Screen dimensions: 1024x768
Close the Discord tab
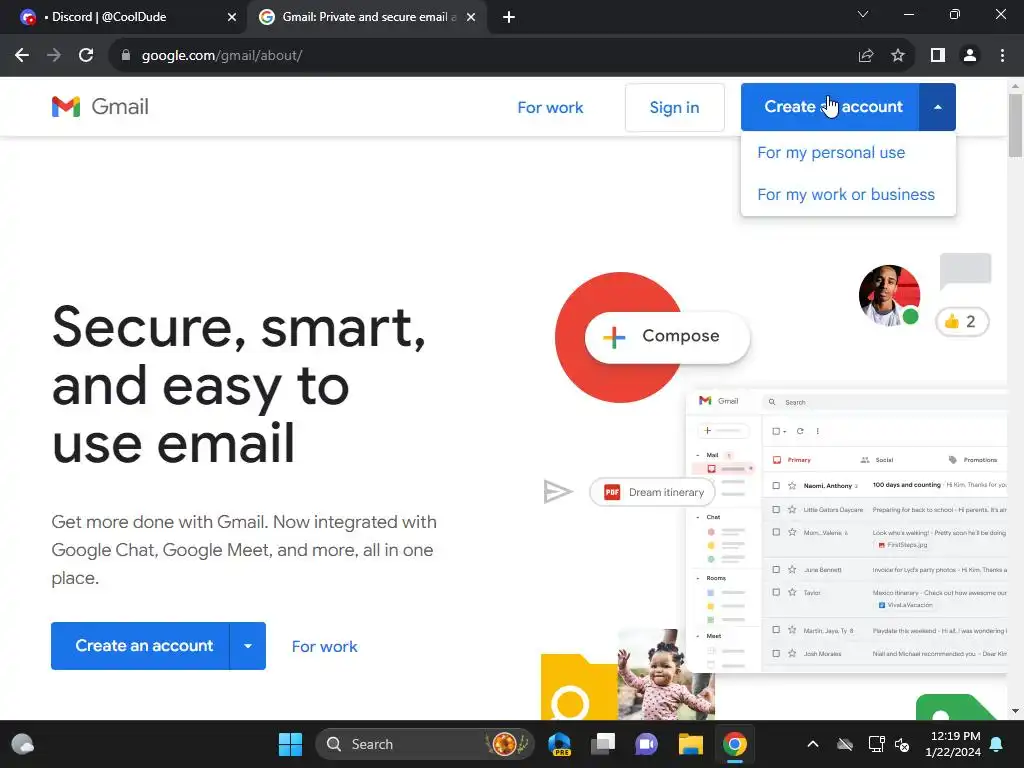232,18
